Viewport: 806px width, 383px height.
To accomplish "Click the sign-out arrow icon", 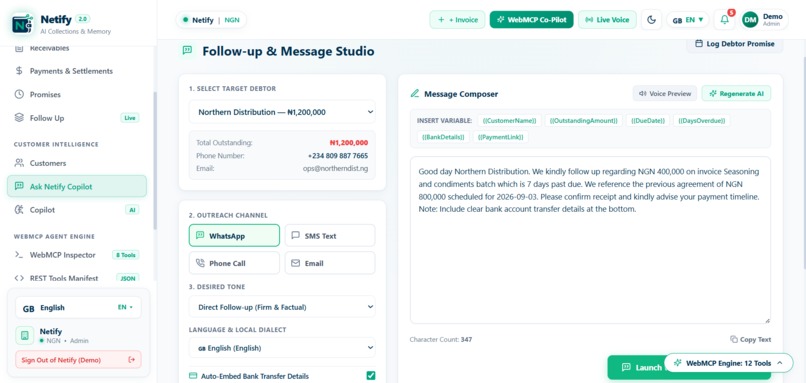I will pyautogui.click(x=132, y=360).
